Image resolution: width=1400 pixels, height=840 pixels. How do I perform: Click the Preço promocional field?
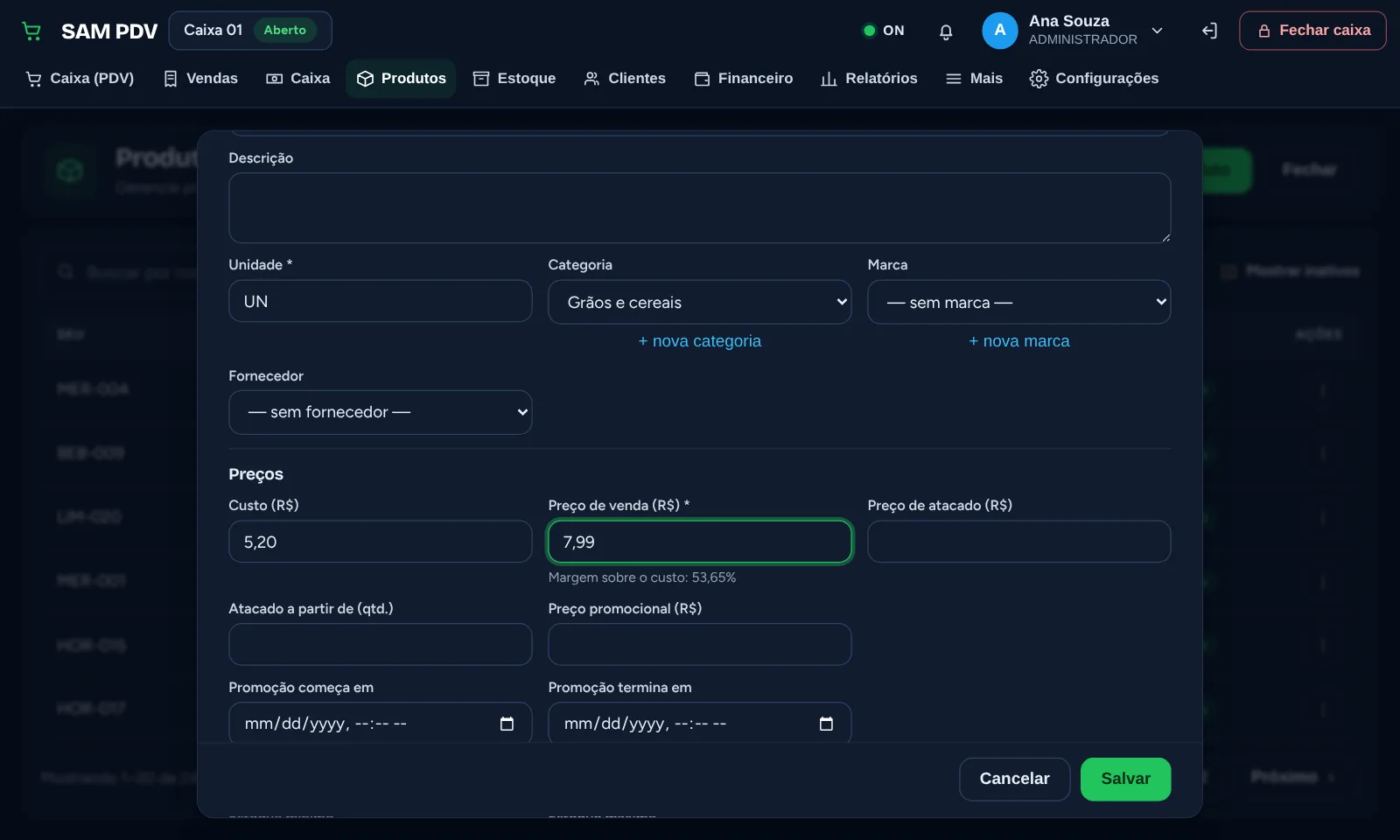(699, 644)
